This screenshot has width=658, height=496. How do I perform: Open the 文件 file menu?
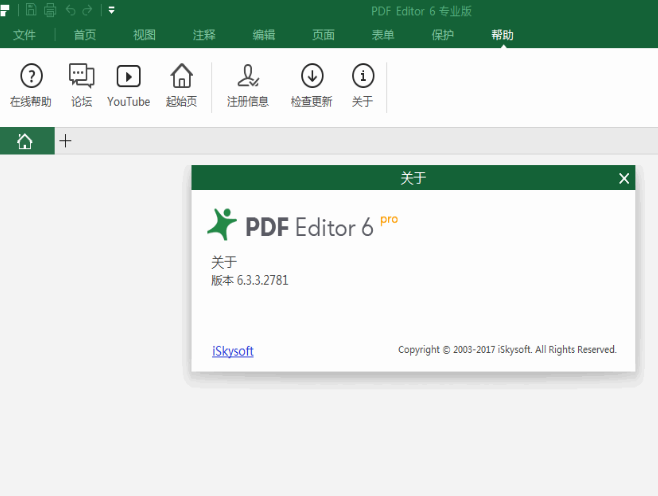click(x=24, y=35)
